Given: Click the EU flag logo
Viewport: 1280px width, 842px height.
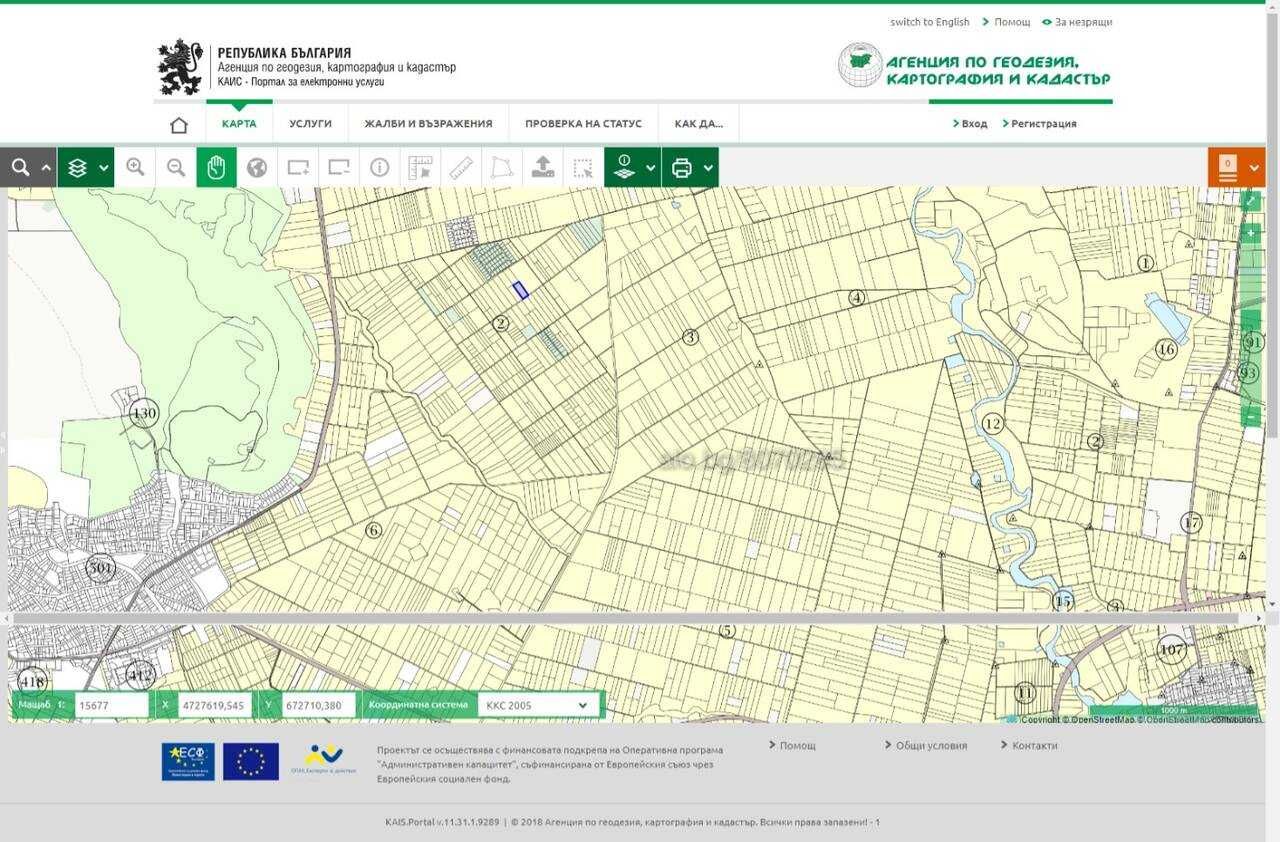Looking at the screenshot, I should tap(251, 762).
